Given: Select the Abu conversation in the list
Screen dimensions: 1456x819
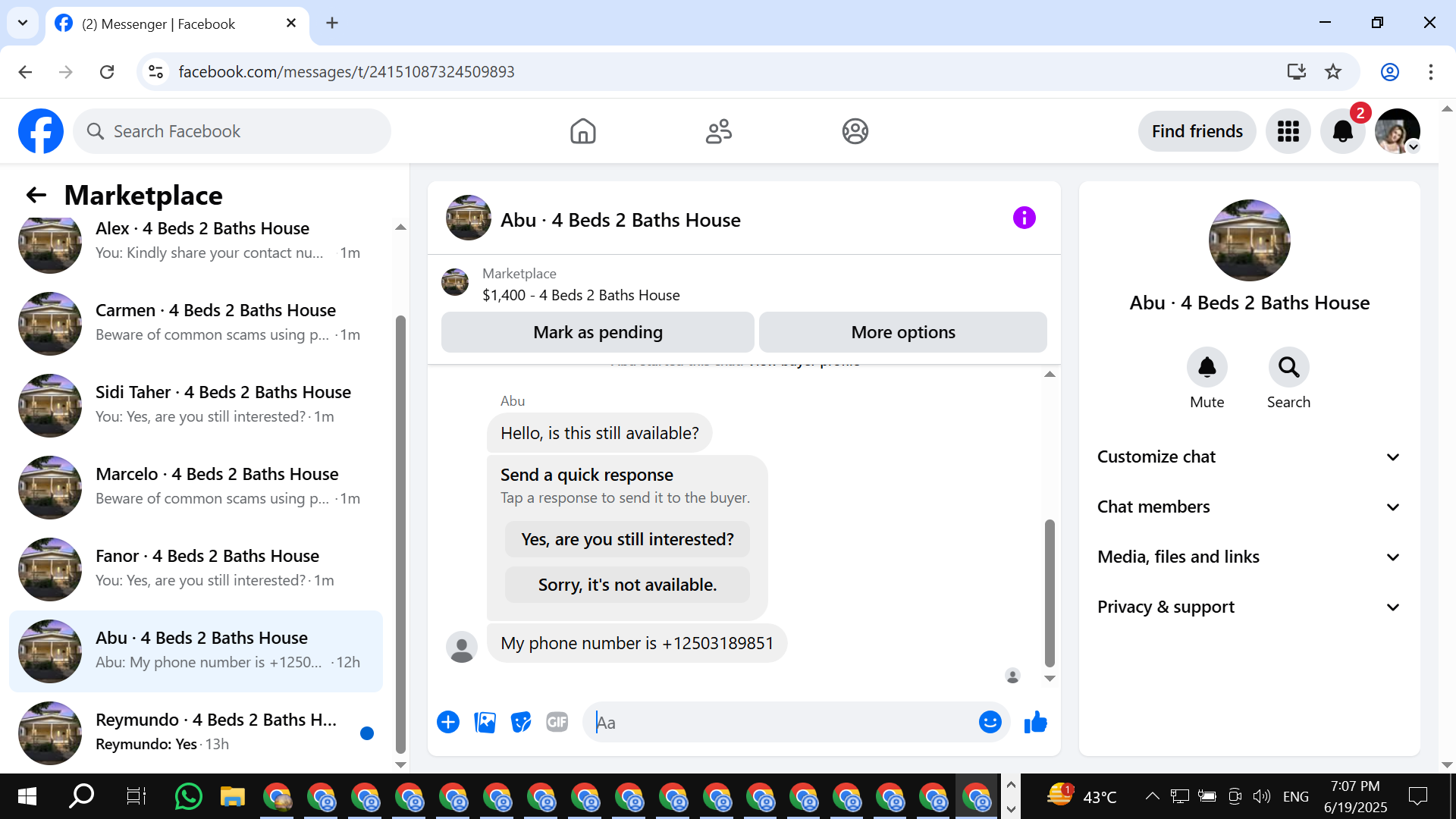Looking at the screenshot, I should pos(196,651).
